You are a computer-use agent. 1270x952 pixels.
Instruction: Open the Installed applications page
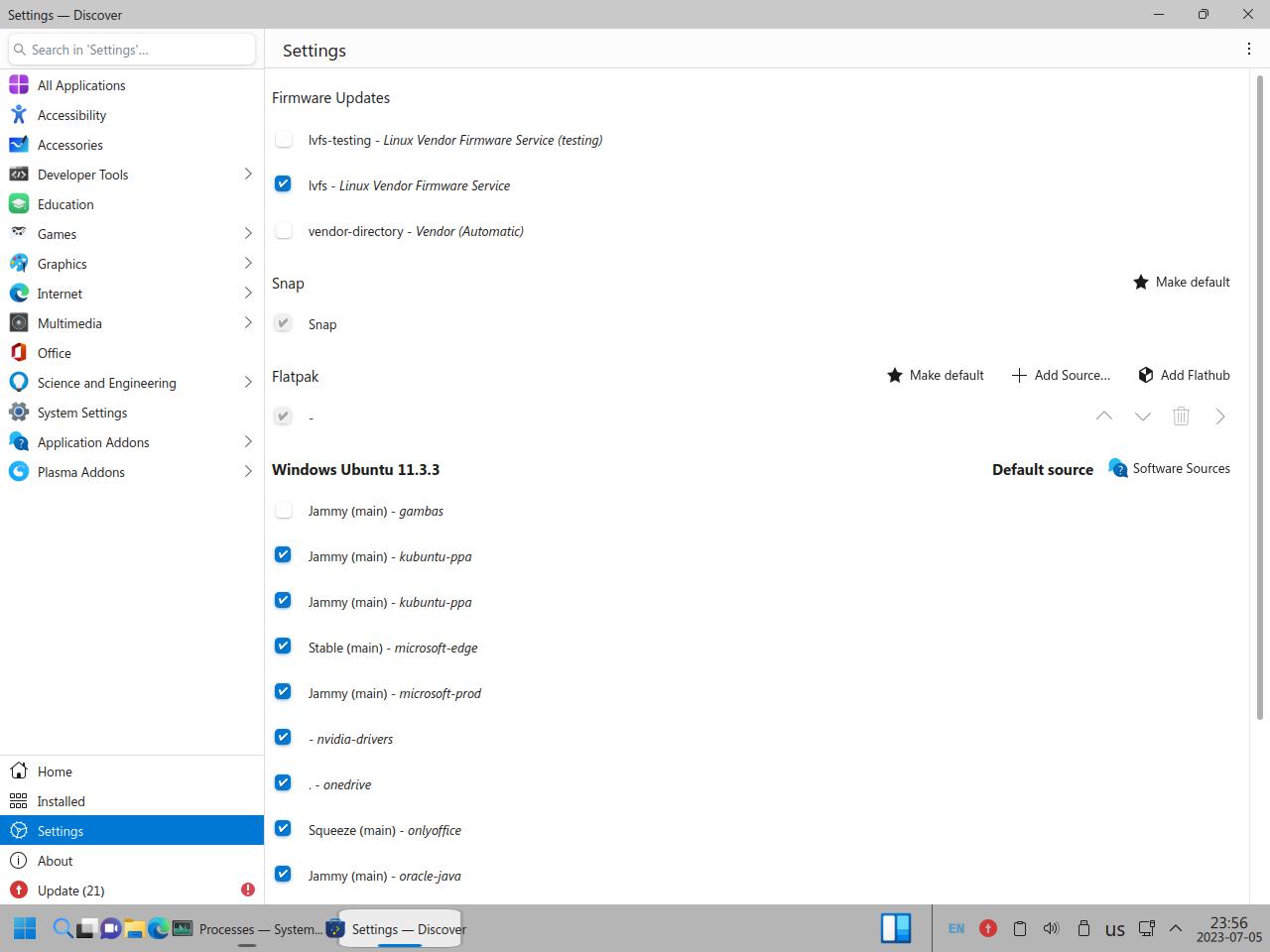click(132, 801)
